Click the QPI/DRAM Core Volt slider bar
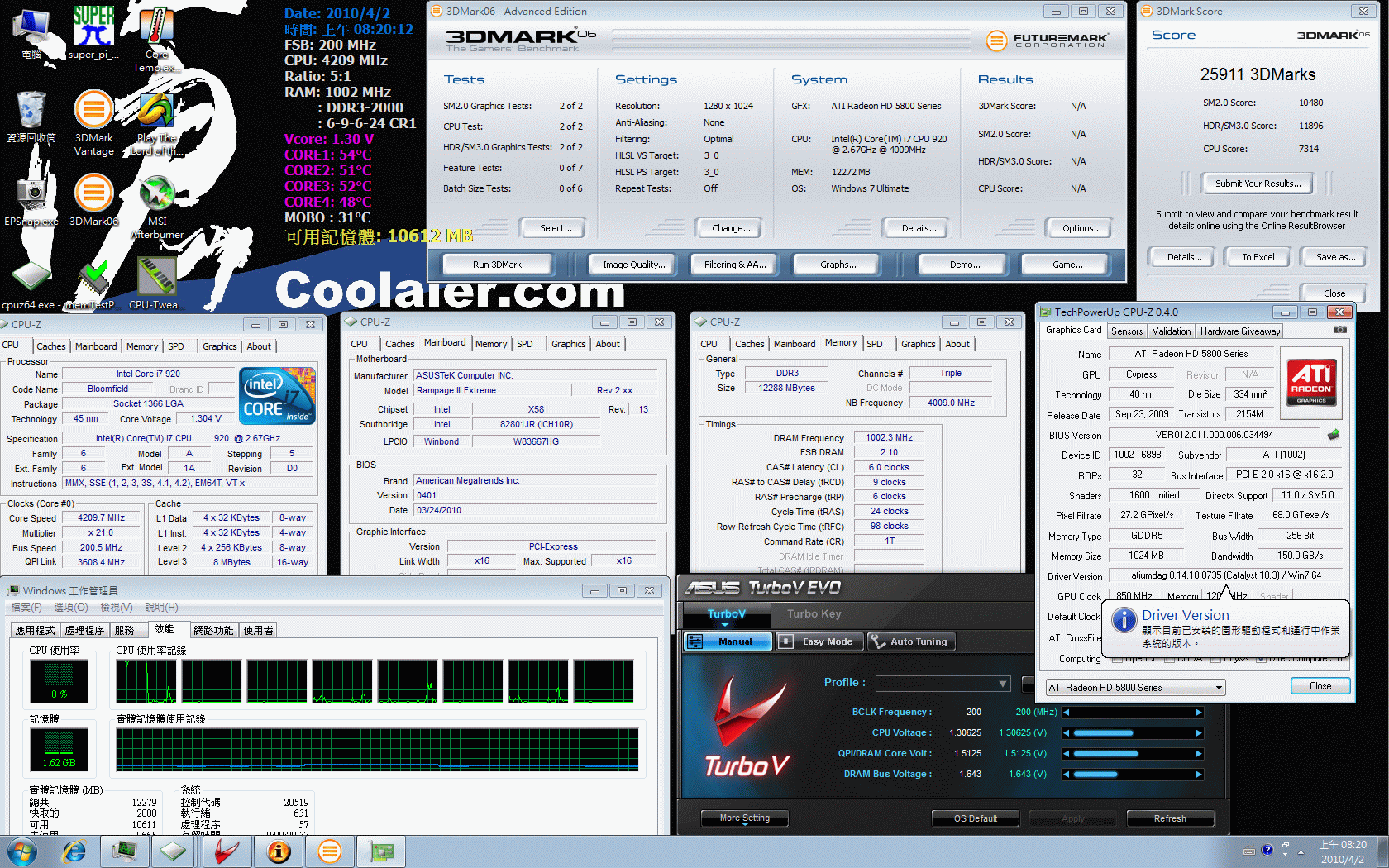 pyautogui.click(x=1133, y=754)
